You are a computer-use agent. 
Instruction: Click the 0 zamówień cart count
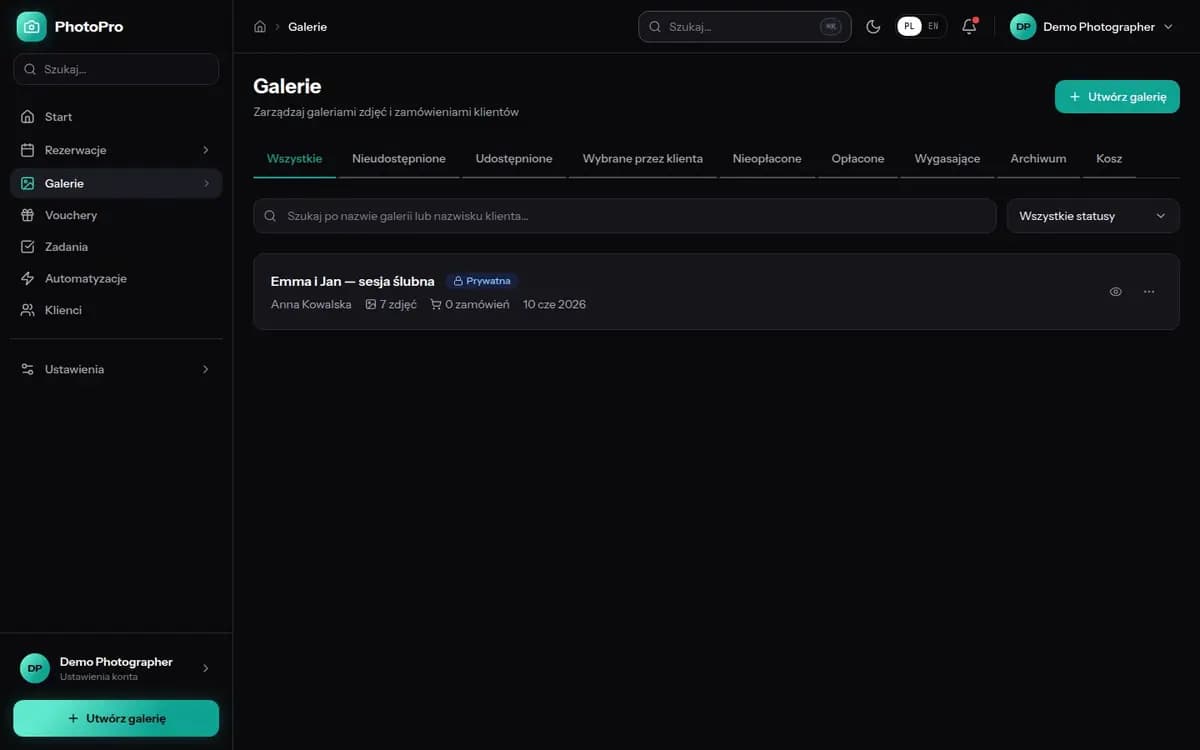tap(470, 304)
